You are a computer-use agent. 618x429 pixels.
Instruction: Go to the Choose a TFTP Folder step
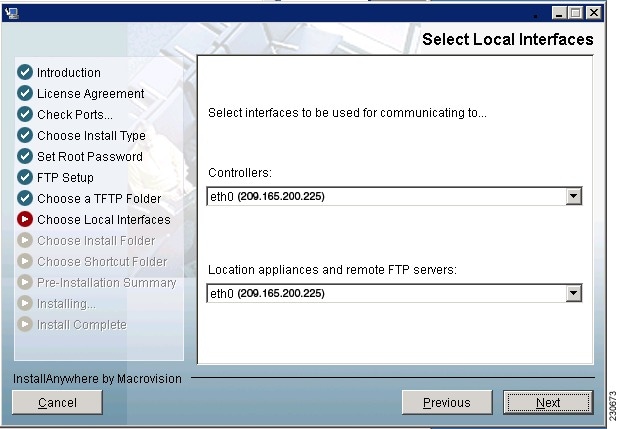pyautogui.click(x=98, y=198)
